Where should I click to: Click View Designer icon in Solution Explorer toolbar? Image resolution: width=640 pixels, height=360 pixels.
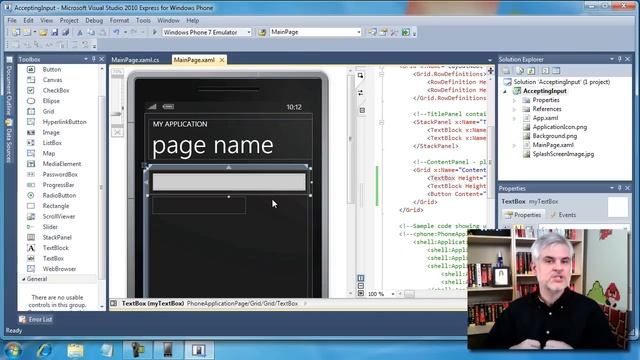pyautogui.click(x=556, y=71)
